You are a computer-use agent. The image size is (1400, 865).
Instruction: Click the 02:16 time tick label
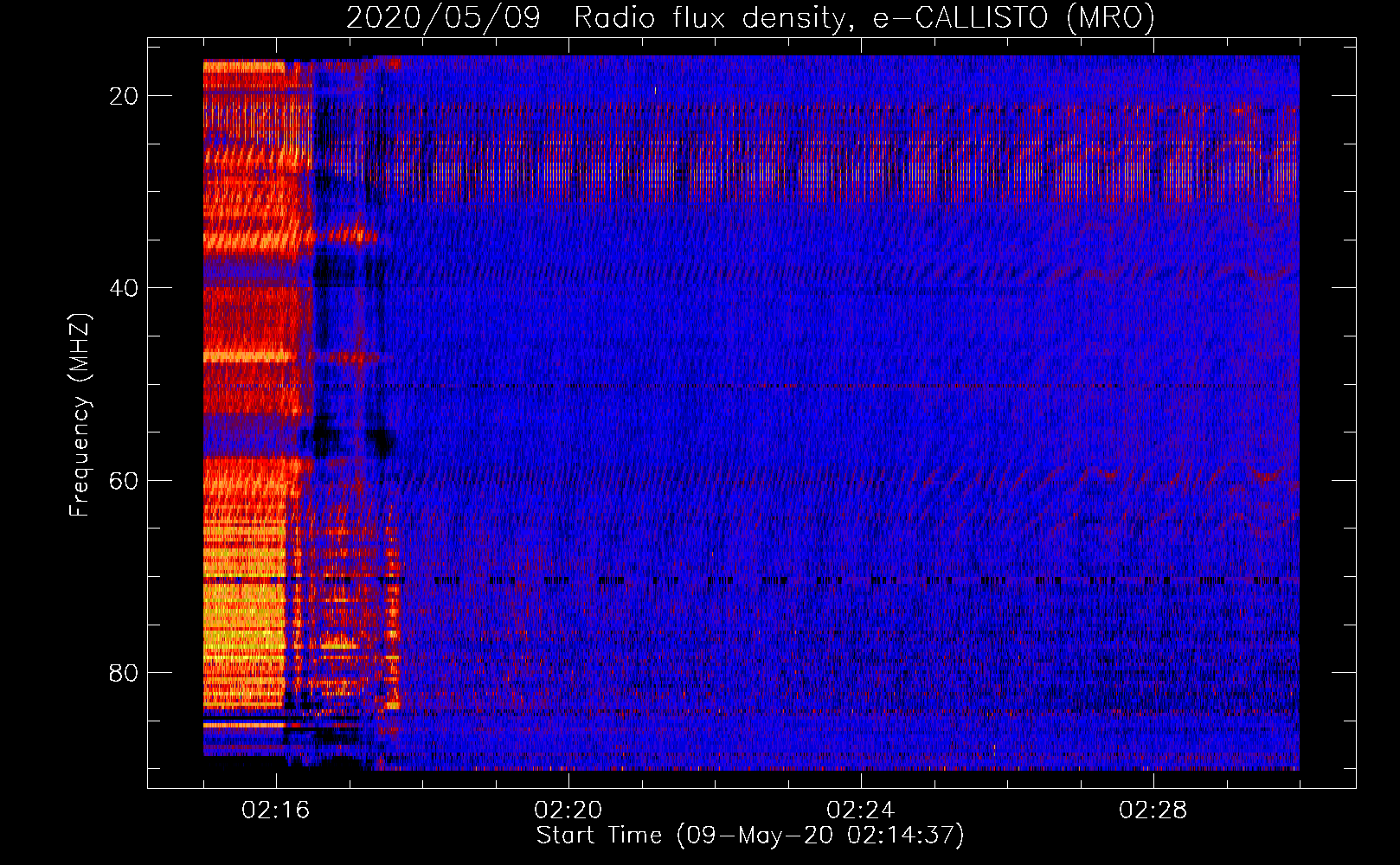(276, 811)
